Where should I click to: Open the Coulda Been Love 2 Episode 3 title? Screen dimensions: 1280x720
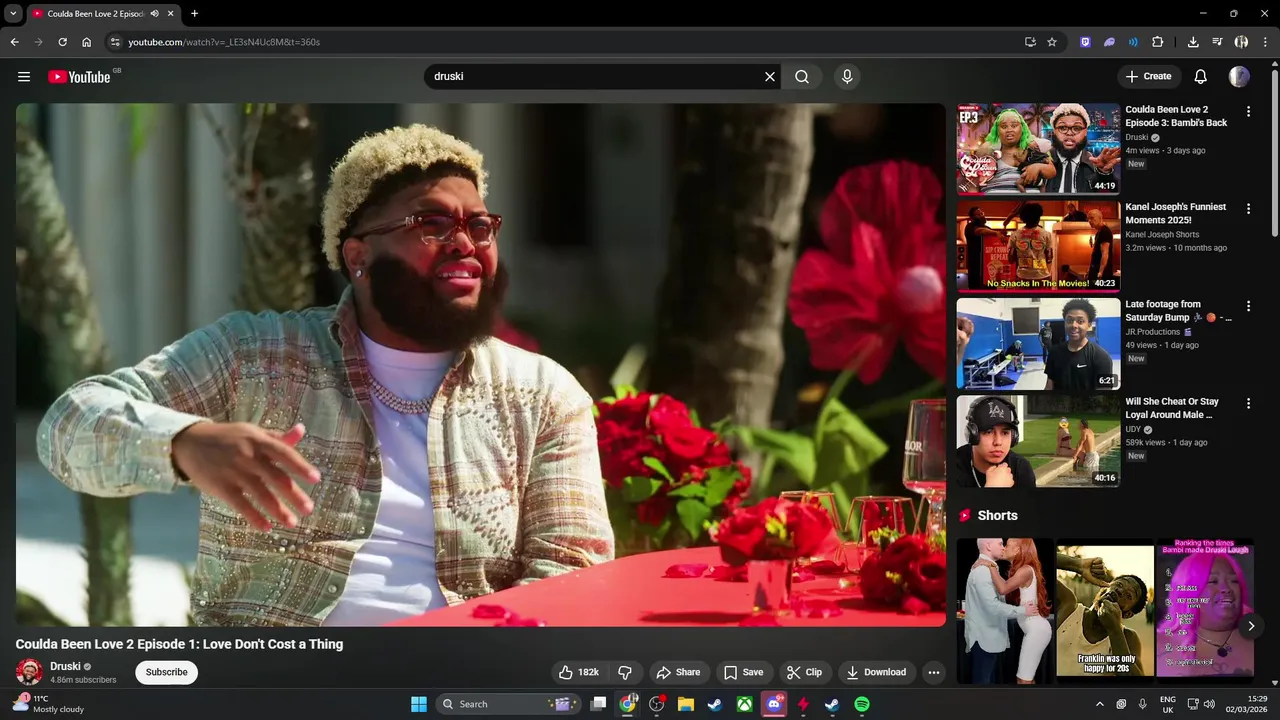coord(1176,116)
